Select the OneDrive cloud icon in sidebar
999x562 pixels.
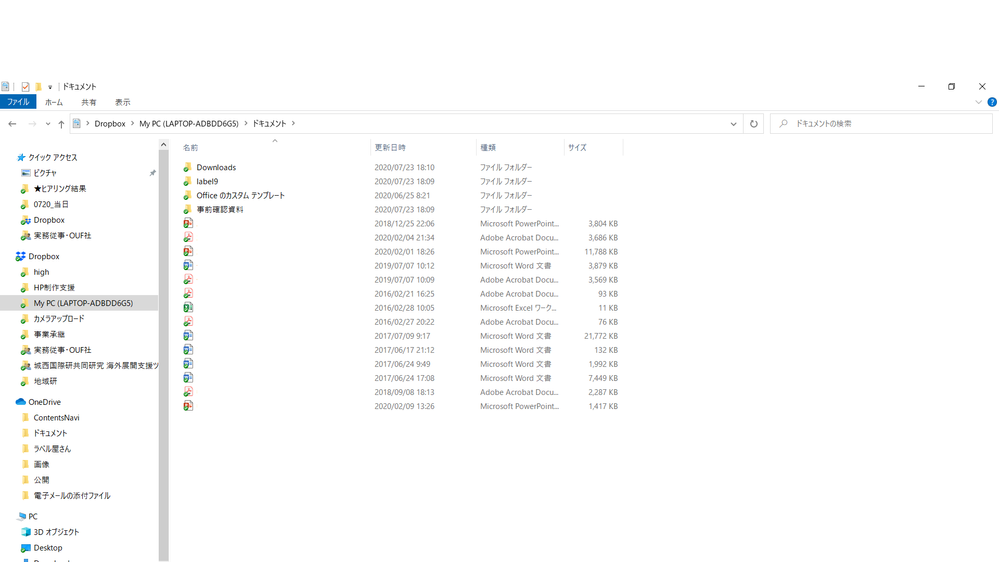(x=21, y=402)
